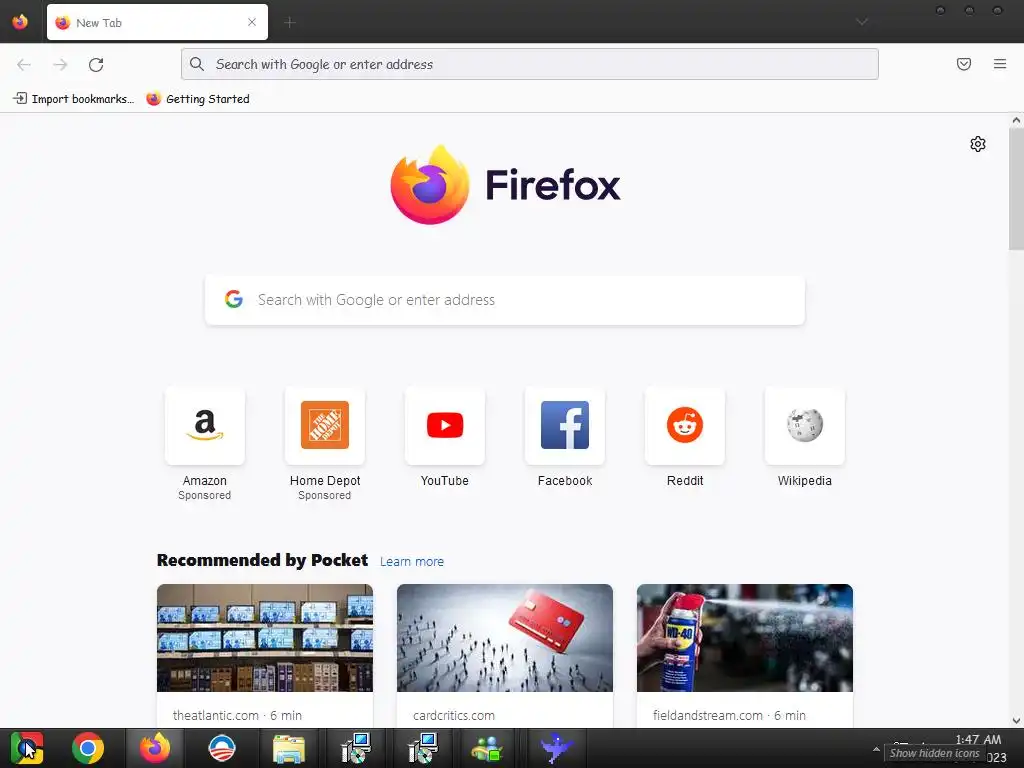Select the New Tab tab

pos(157,22)
